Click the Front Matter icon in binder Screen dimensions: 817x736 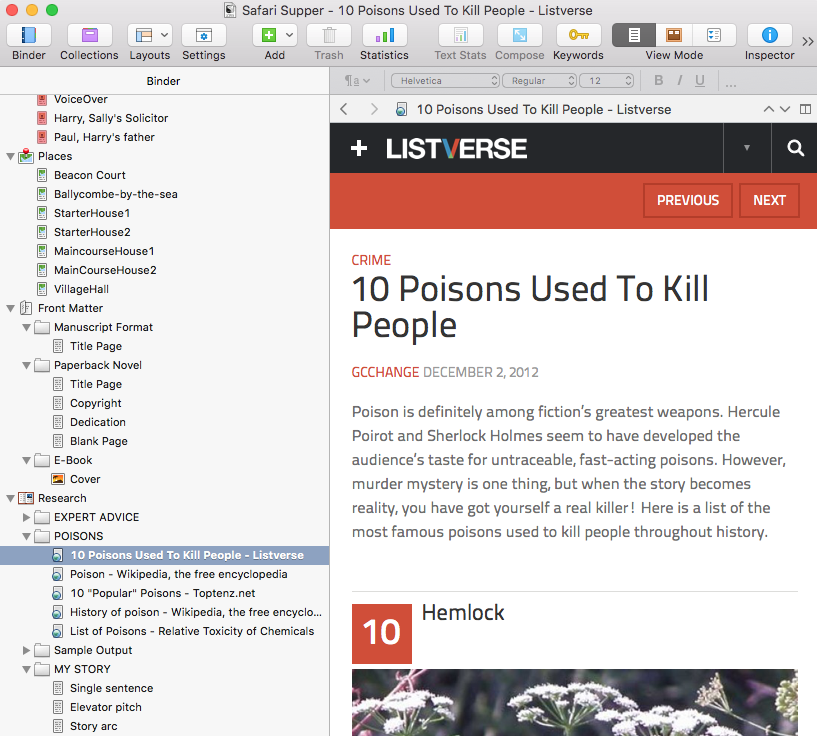26,308
